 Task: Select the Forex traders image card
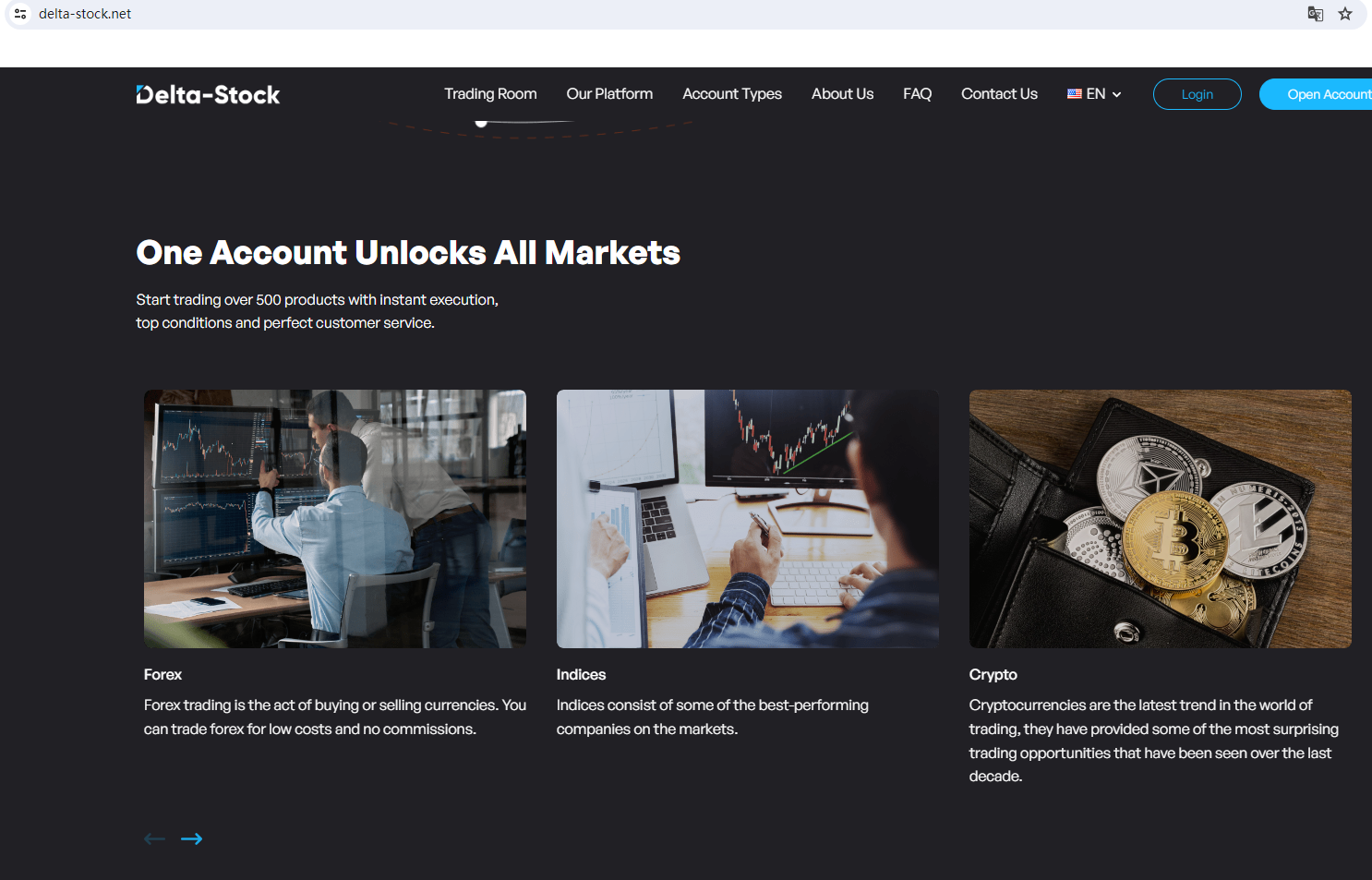coord(335,519)
